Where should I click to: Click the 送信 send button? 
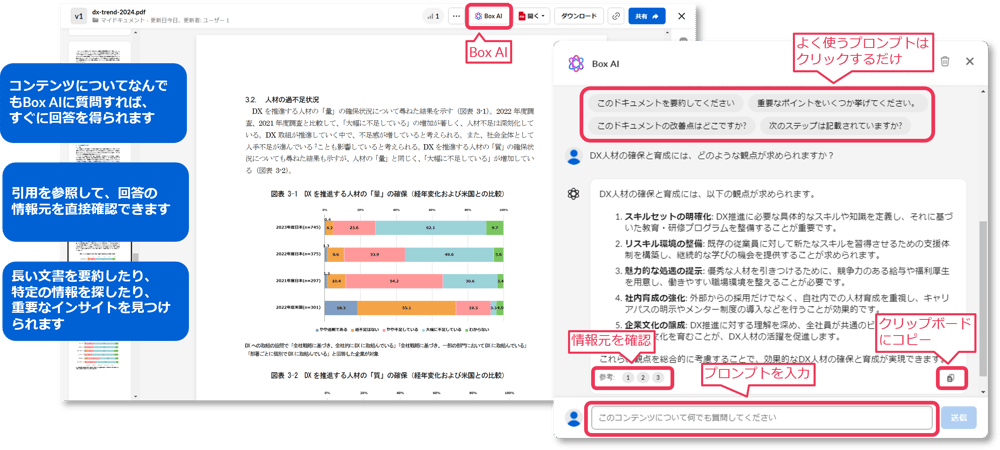tap(959, 418)
